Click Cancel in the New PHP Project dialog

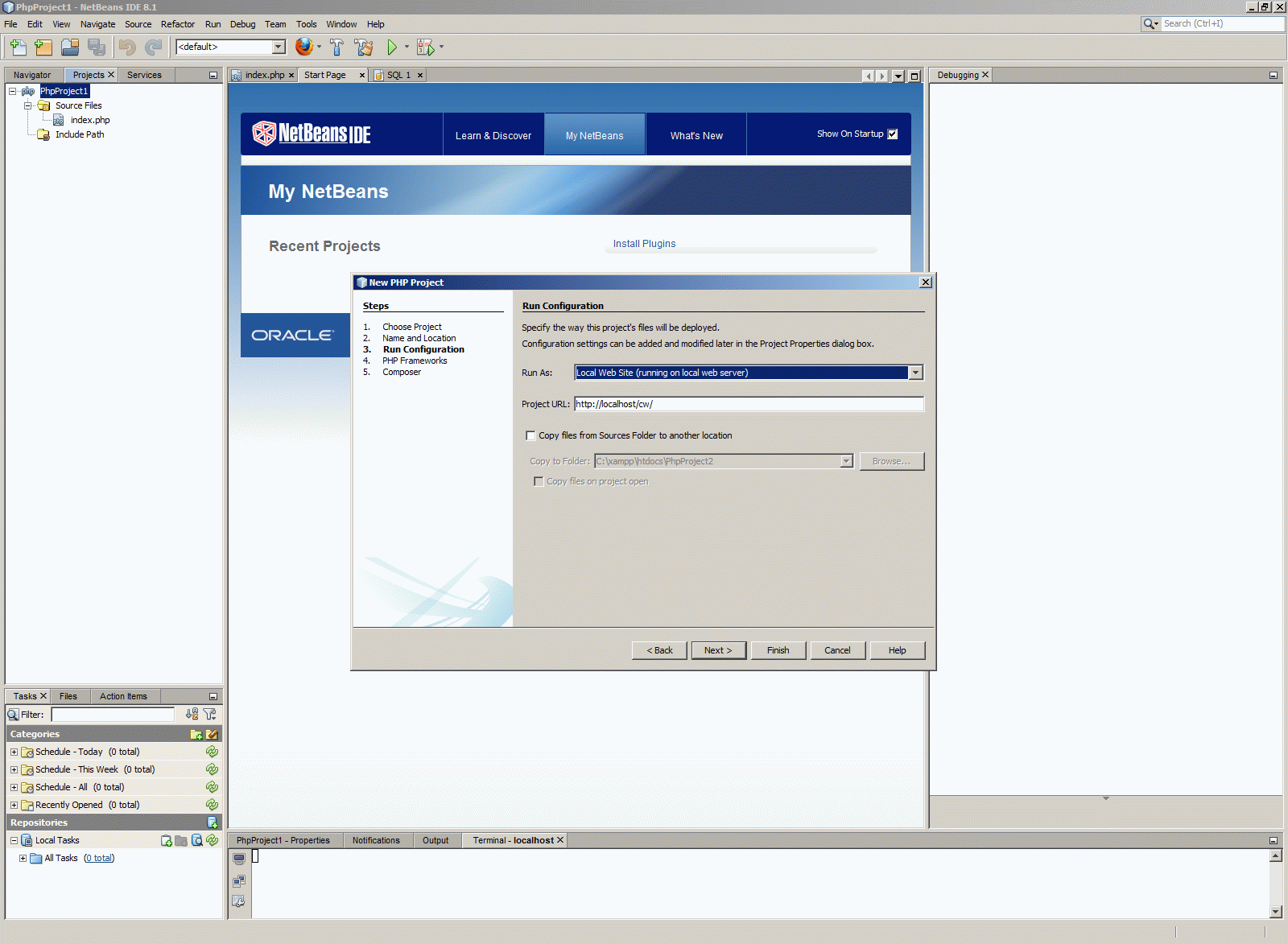(837, 650)
